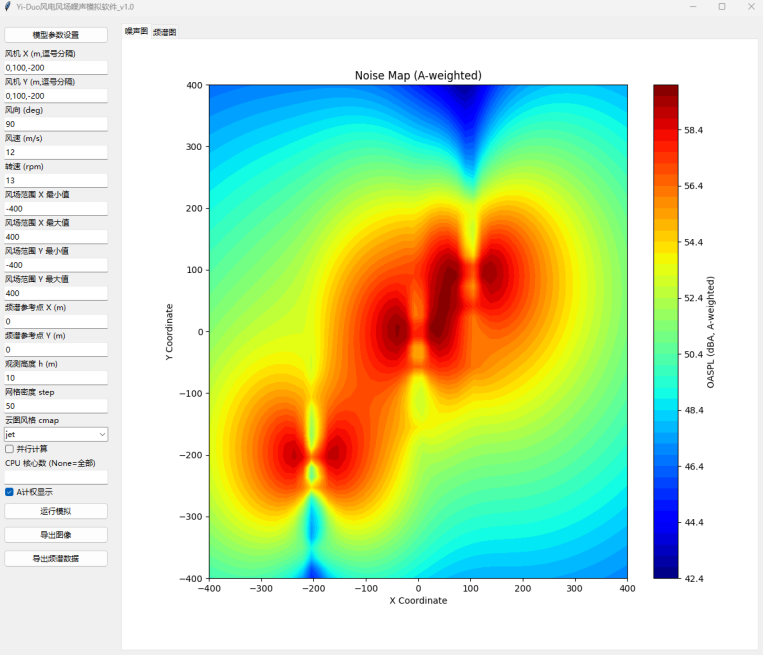Screen dimensions: 764x656
Task: Click the empty CPU 核心数 input field
Action: pos(56,478)
